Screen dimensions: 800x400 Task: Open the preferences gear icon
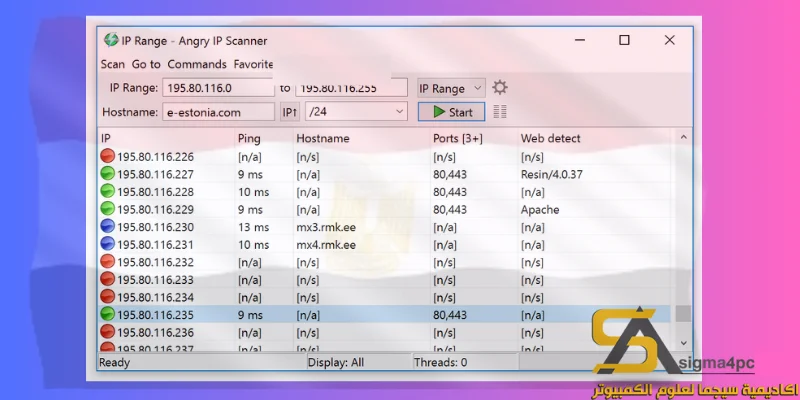499,88
